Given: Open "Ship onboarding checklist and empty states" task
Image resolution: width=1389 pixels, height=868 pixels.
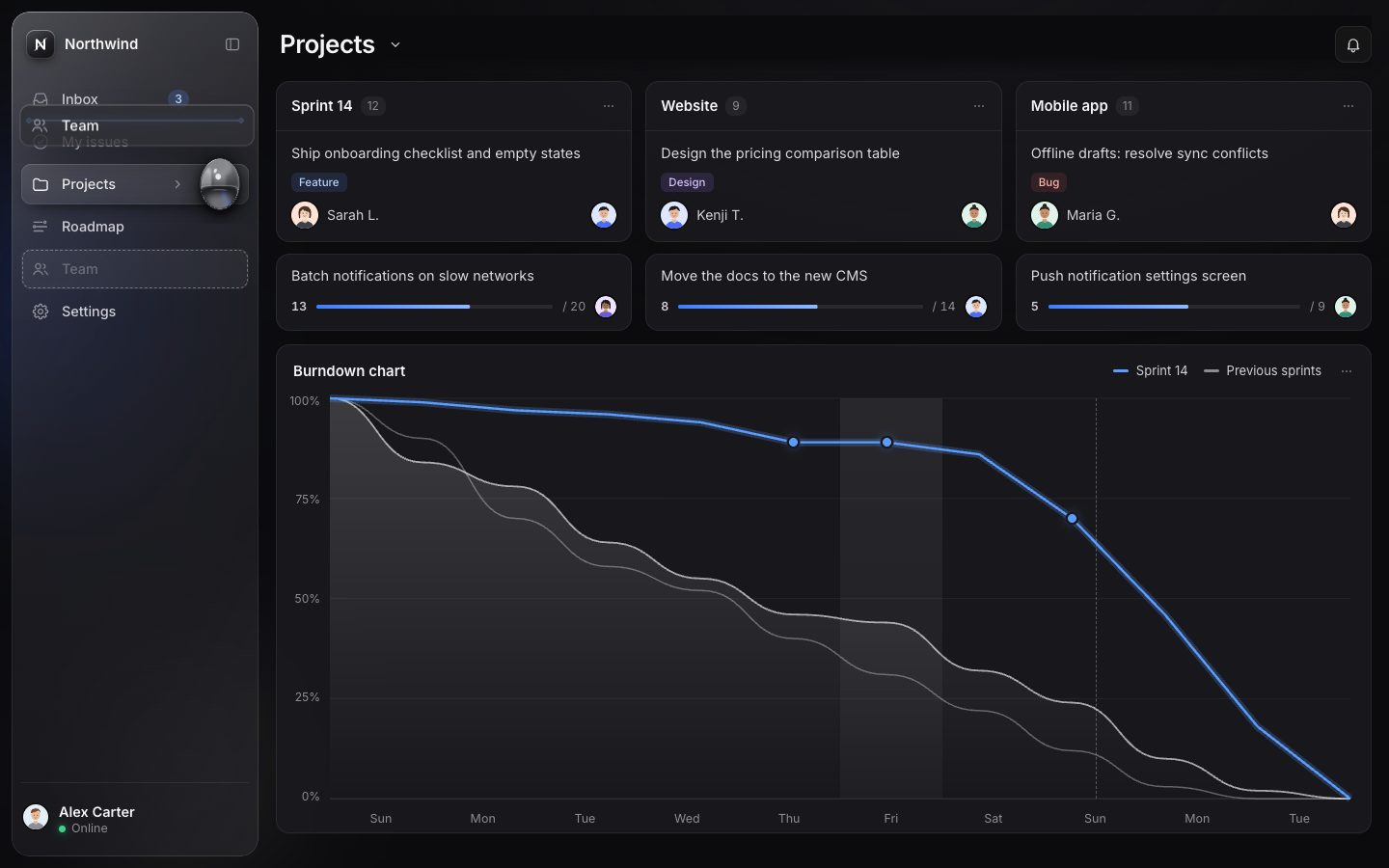Looking at the screenshot, I should tap(436, 153).
